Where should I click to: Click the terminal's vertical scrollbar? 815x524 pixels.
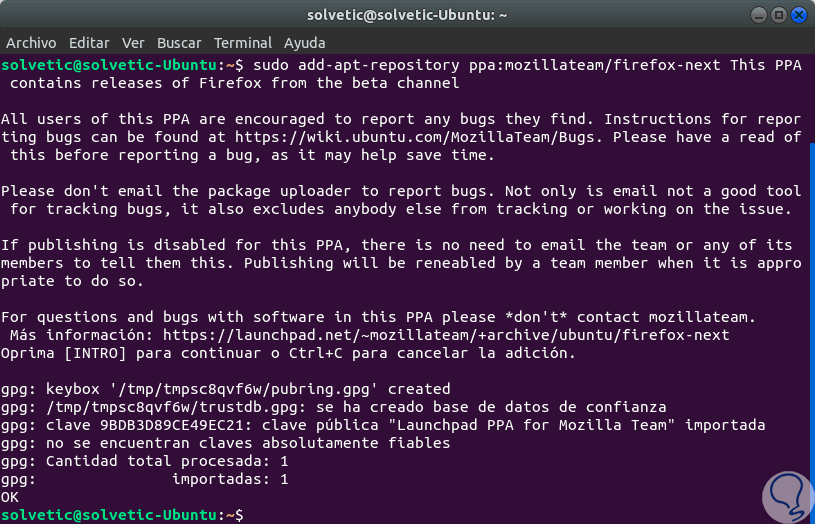pos(811,320)
